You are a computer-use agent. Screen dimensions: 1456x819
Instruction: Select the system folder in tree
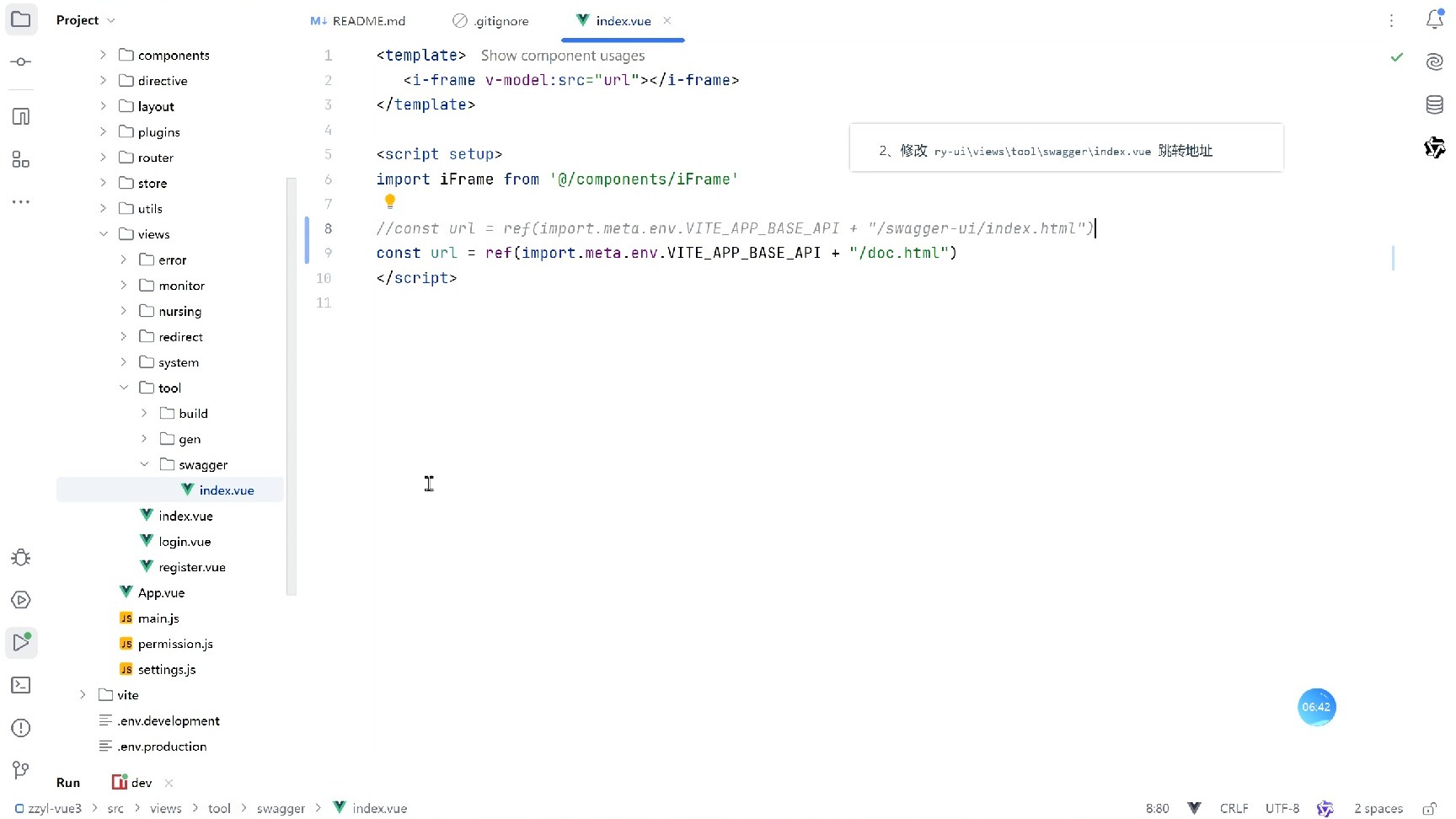point(179,362)
